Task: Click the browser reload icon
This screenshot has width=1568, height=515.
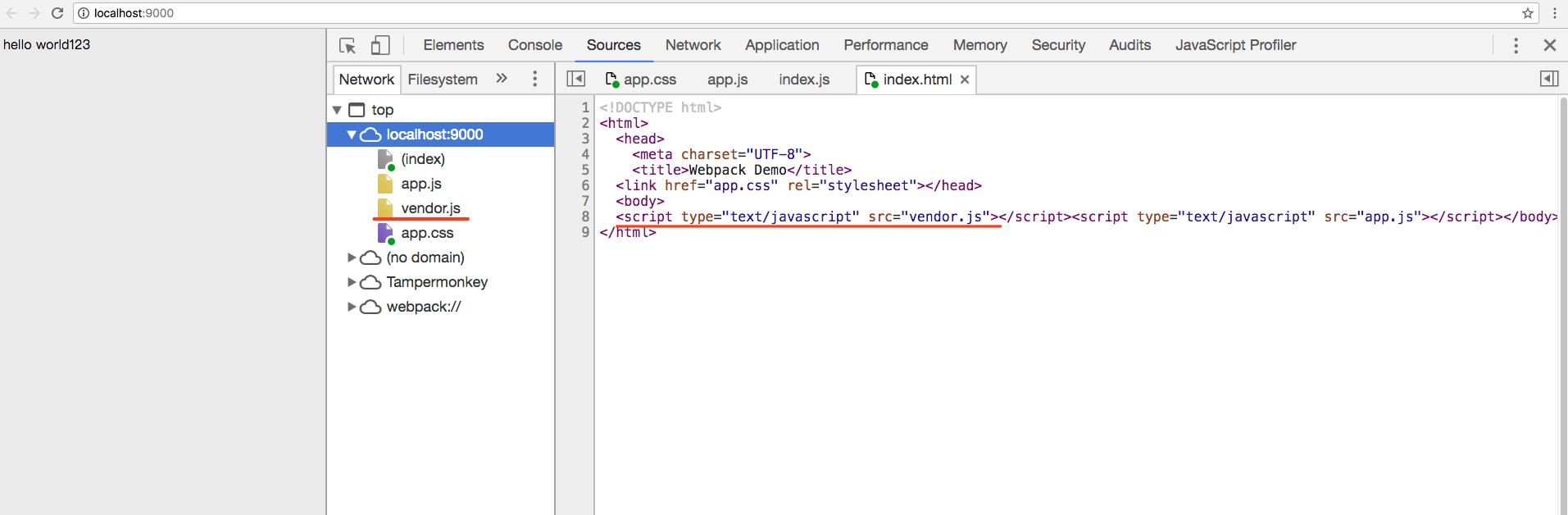Action: 57,13
